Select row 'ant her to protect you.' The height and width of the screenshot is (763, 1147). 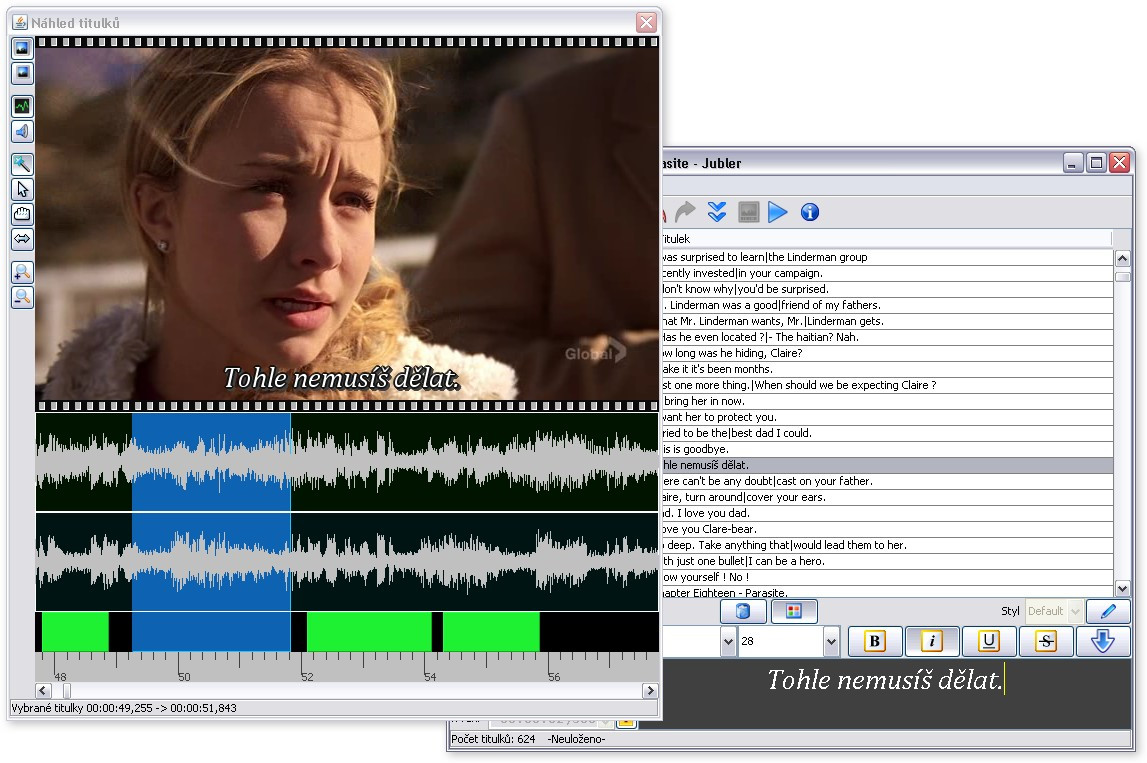pos(887,417)
